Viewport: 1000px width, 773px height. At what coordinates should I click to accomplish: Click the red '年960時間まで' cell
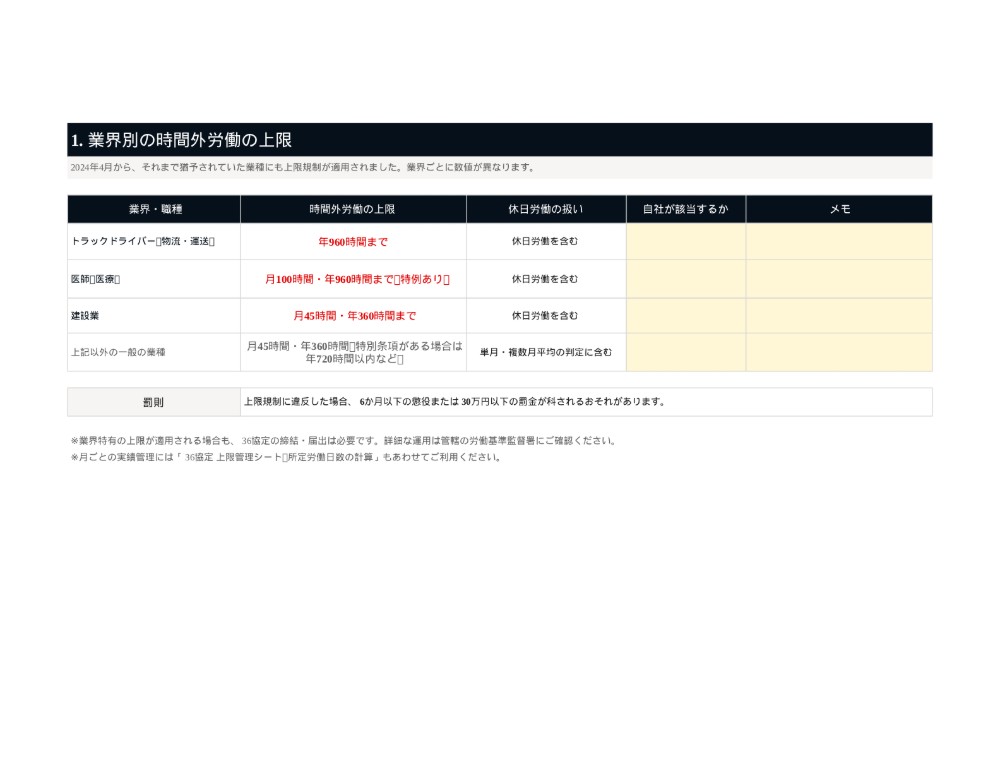[353, 242]
